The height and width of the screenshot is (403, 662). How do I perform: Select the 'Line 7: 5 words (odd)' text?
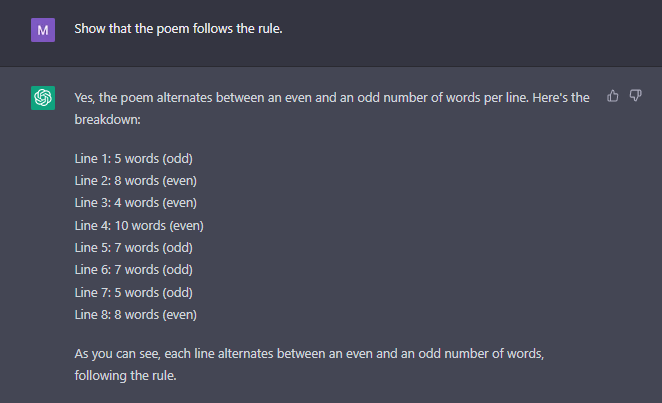133,292
